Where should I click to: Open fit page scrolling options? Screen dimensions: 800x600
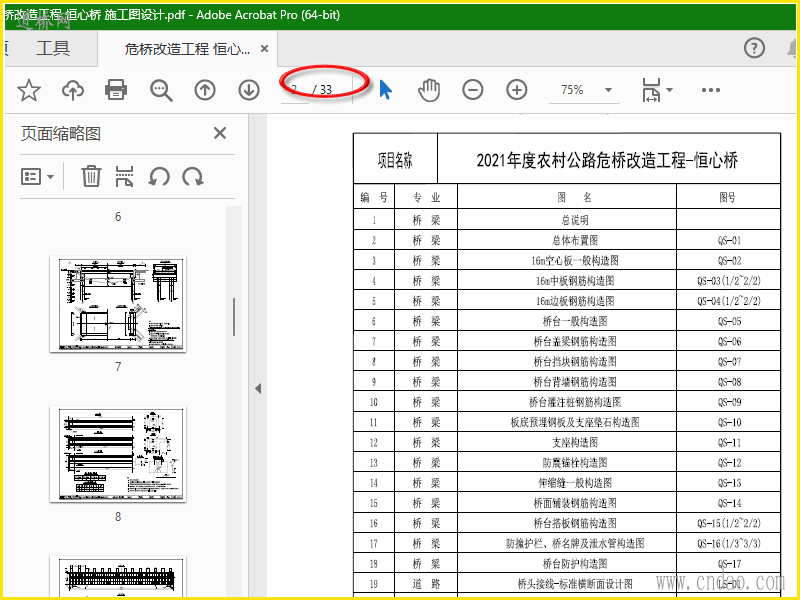pos(657,90)
